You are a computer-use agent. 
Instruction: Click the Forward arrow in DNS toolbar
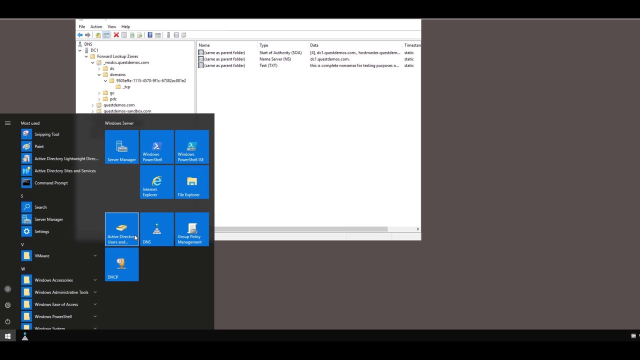point(87,35)
